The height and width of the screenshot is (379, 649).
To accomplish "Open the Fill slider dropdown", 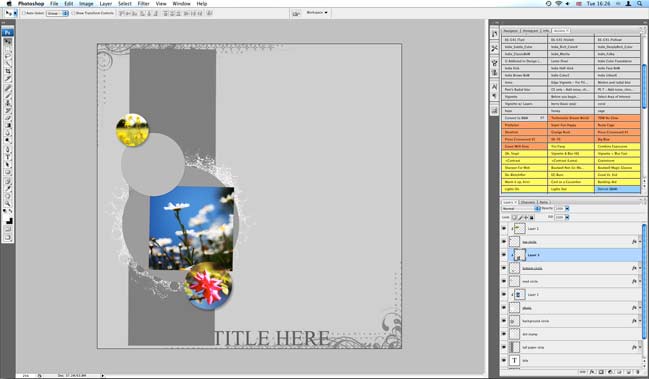I will (x=567, y=217).
